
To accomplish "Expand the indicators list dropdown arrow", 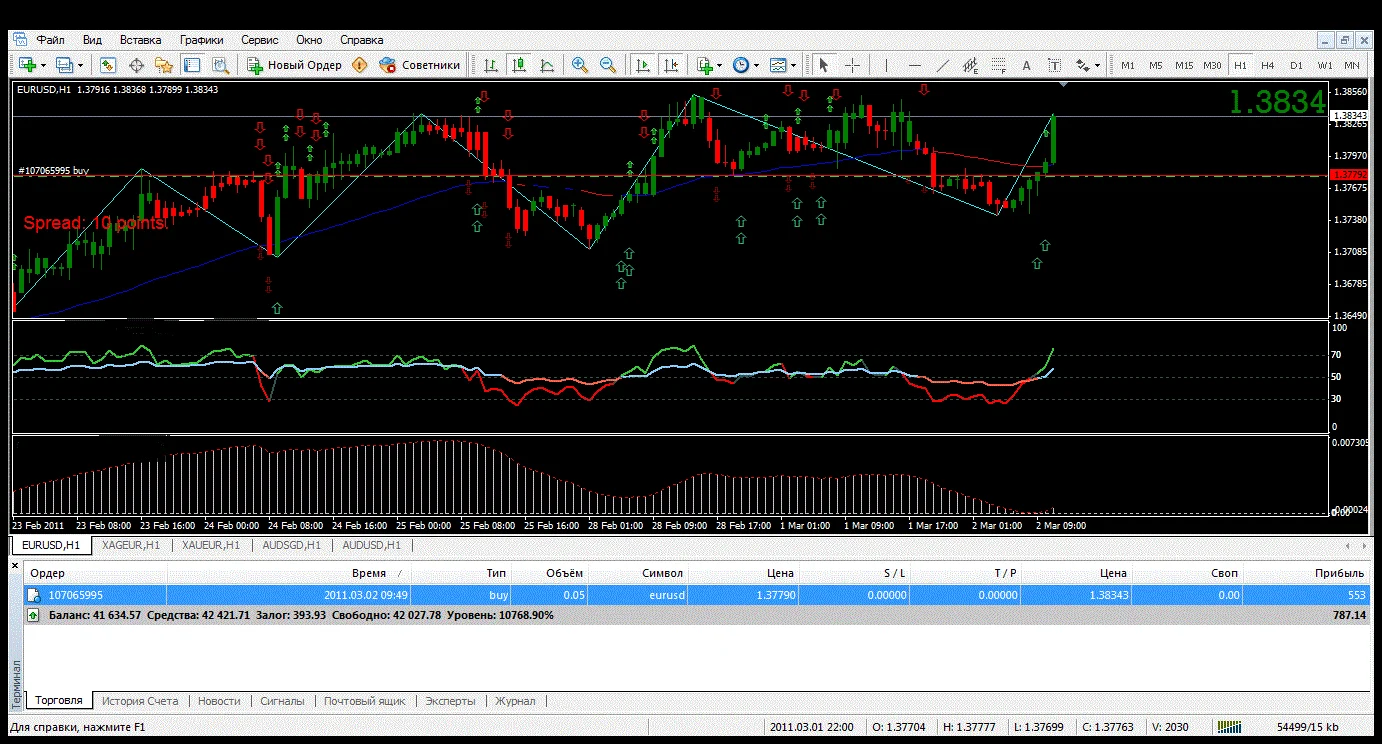I will point(720,66).
